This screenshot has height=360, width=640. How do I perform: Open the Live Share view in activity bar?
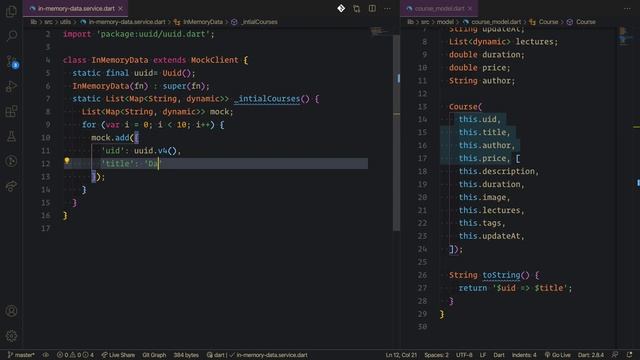point(11,186)
